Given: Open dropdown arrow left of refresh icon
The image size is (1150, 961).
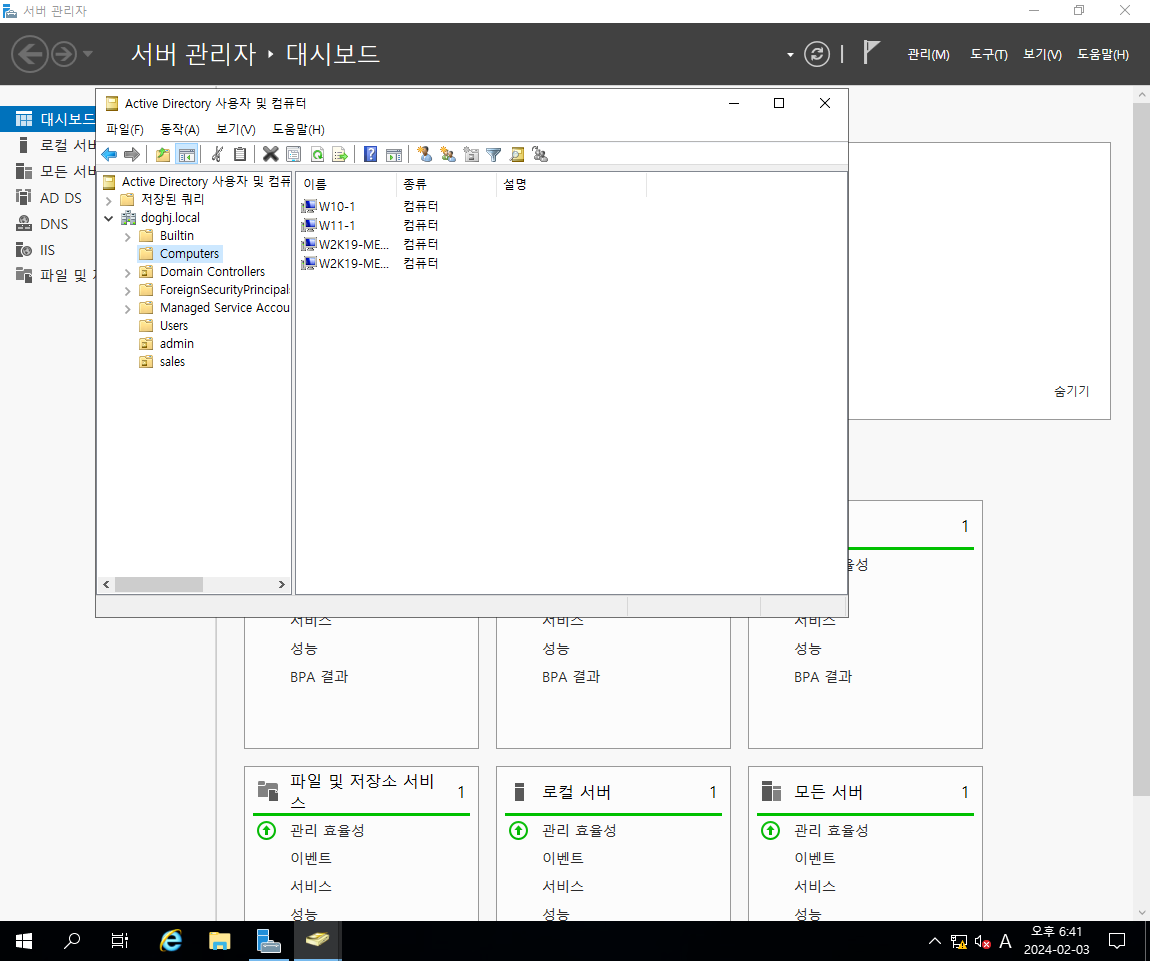Looking at the screenshot, I should (790, 54).
